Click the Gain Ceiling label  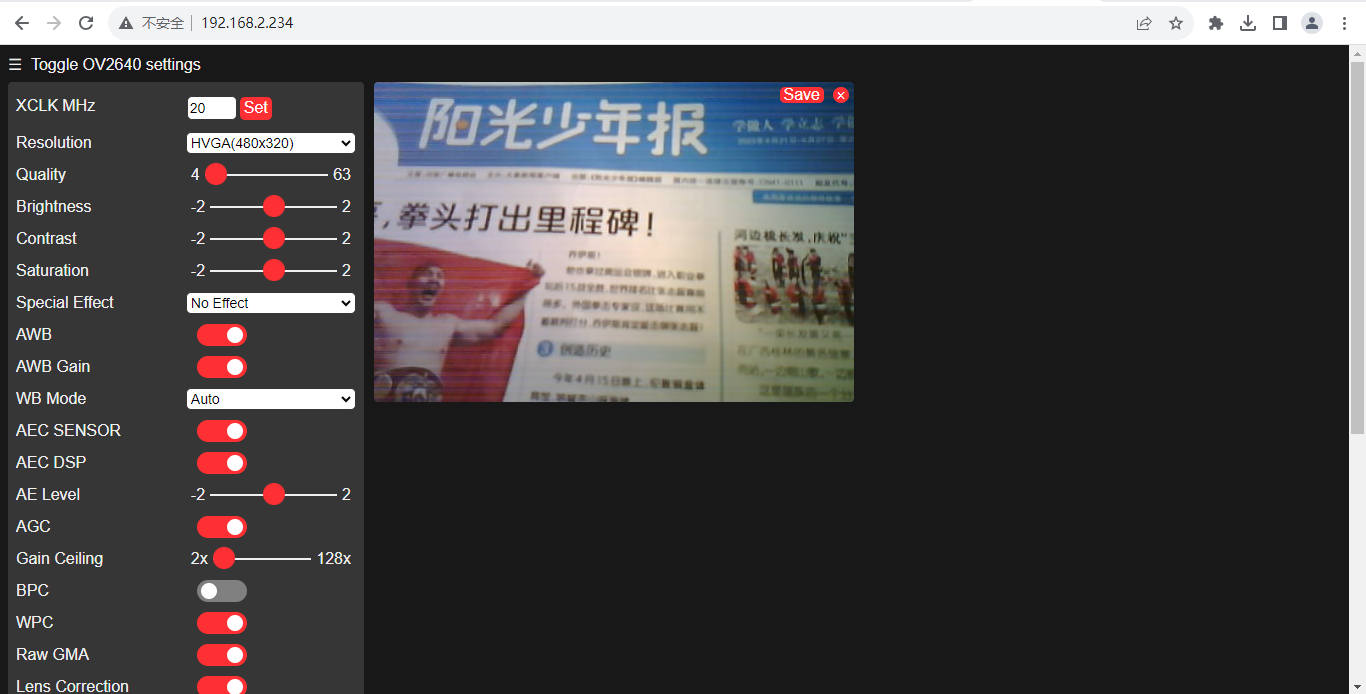(x=60, y=558)
